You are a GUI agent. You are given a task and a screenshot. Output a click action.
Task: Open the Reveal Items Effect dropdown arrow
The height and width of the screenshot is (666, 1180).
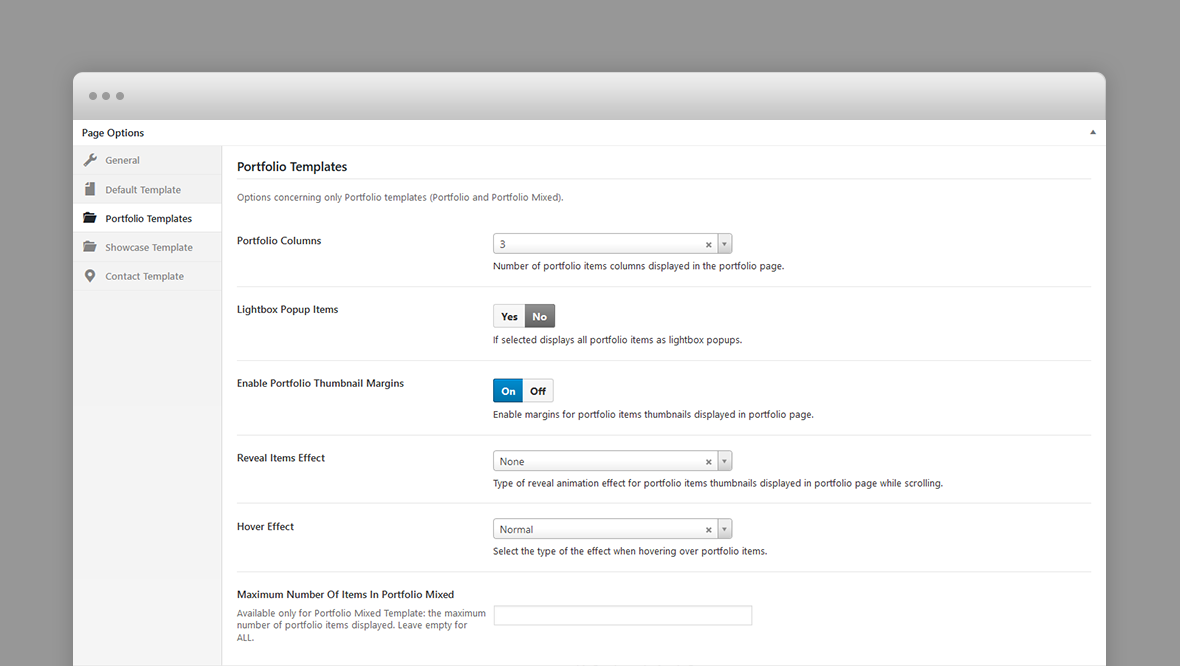[x=725, y=461]
